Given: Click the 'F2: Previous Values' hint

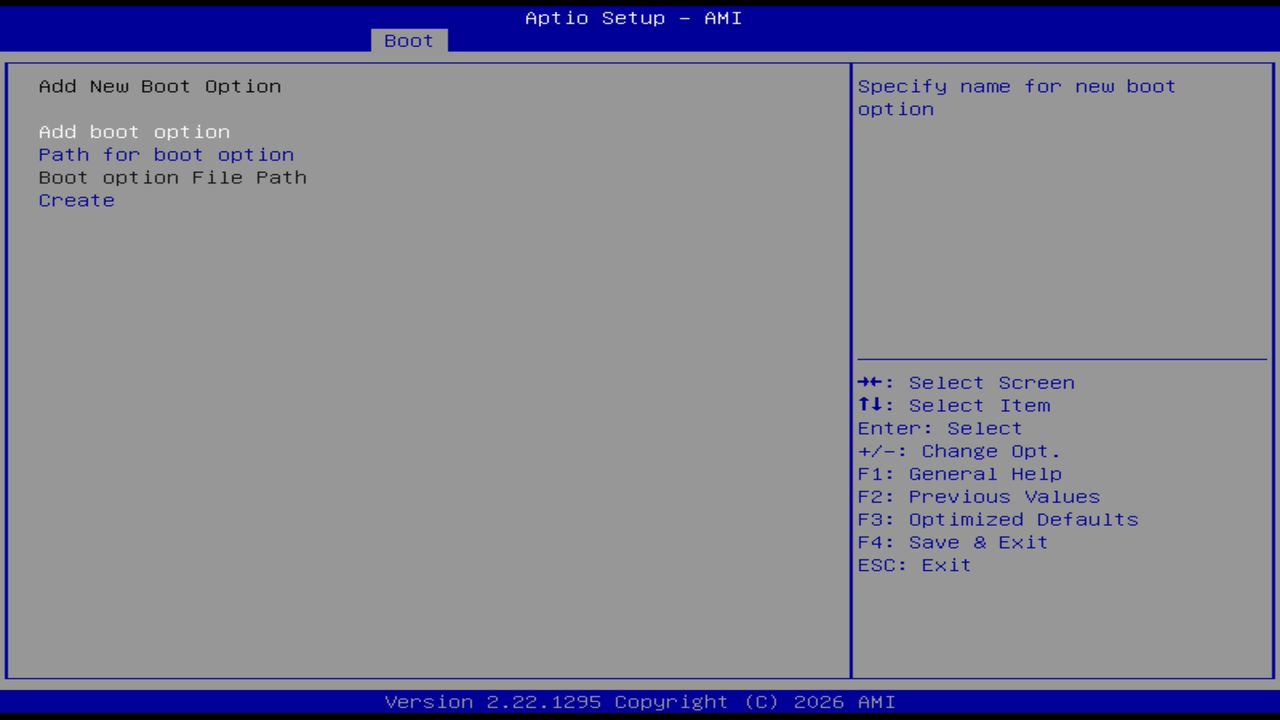Looking at the screenshot, I should point(979,498).
